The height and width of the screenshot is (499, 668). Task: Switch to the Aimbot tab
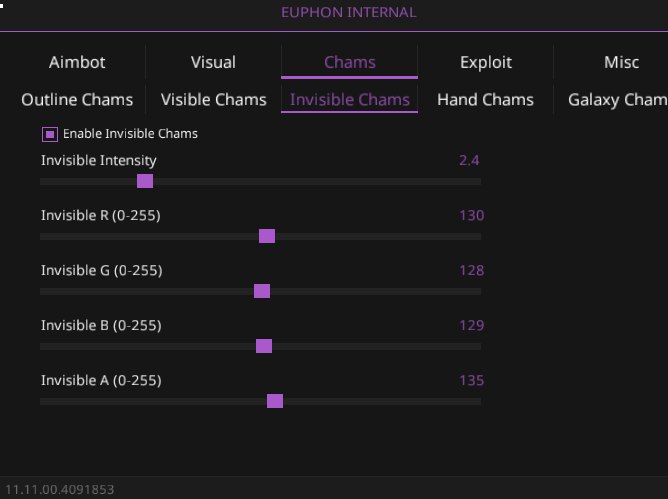click(x=77, y=62)
